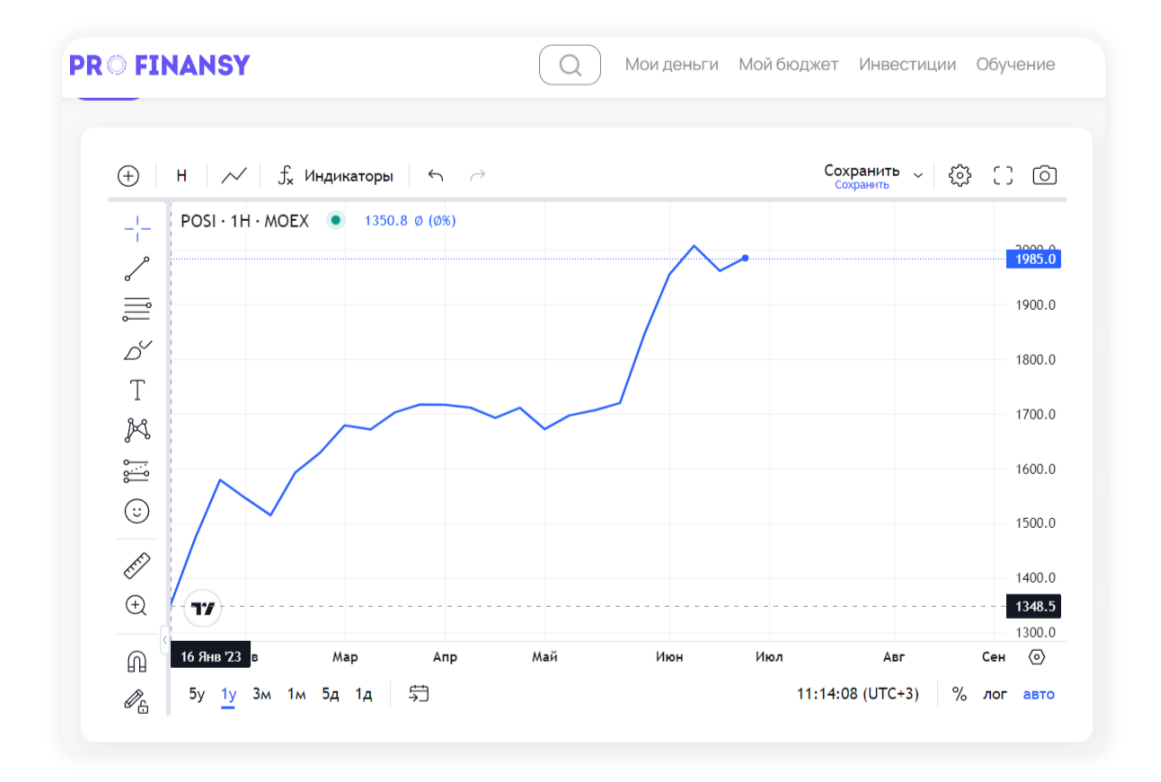Go to Мои деньги section
The width and height of the screenshot is (1161, 782).
671,65
